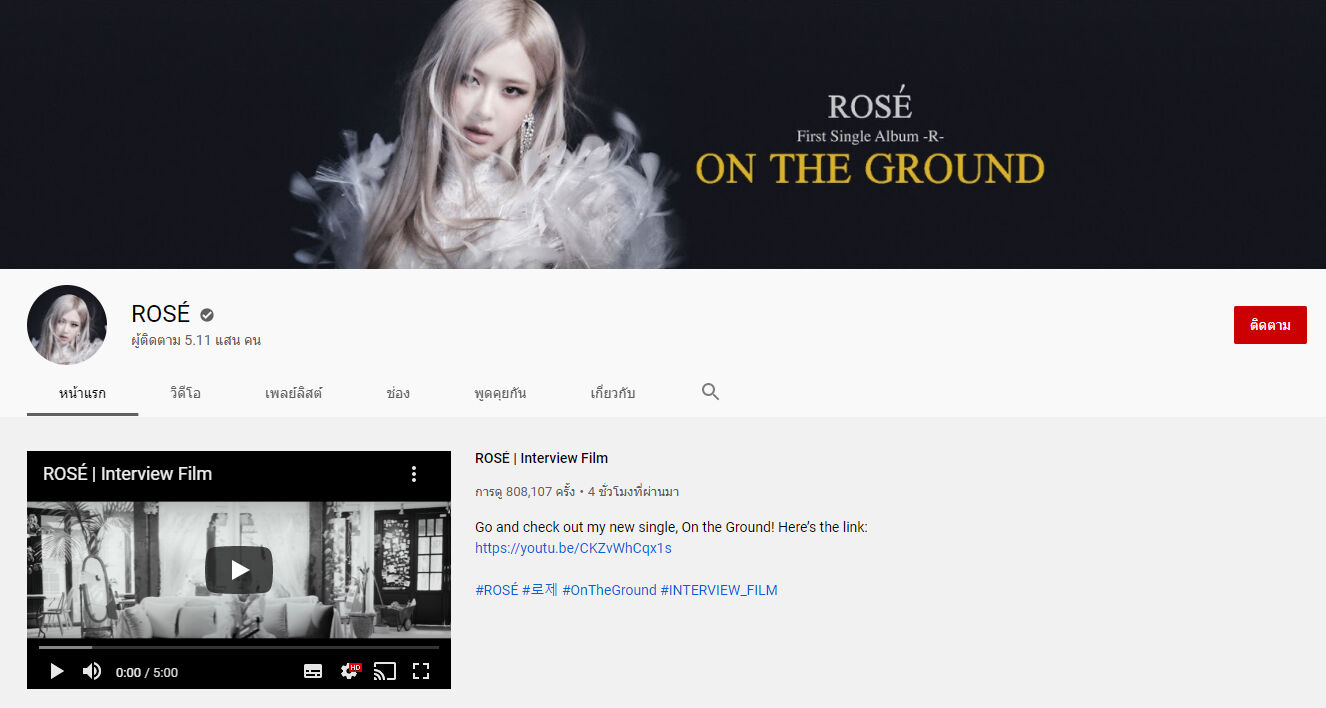1326x708 pixels.
Task: Toggle subtitles with the captions icon
Action: pyautogui.click(x=313, y=671)
